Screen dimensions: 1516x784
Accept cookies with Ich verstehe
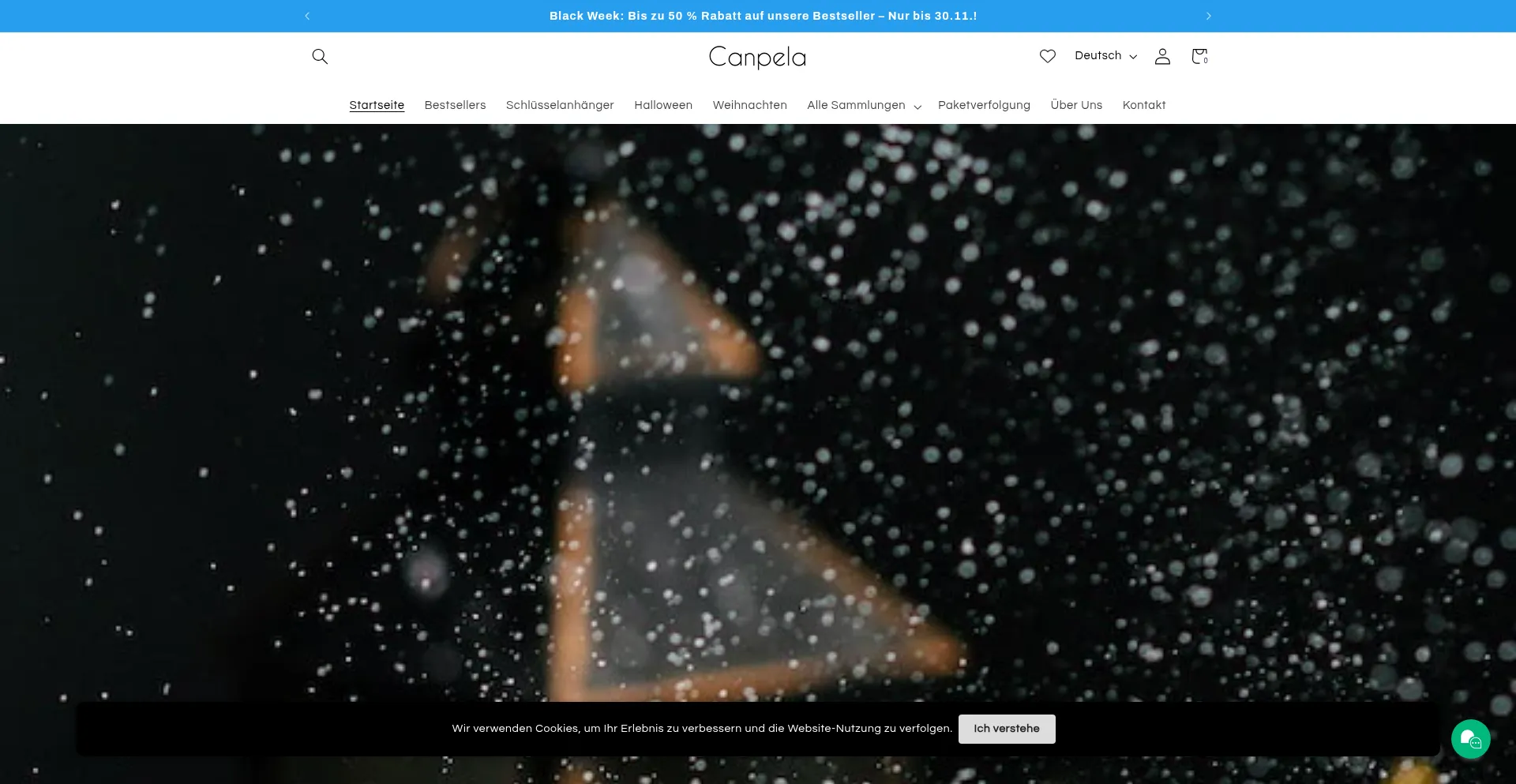[x=1007, y=729]
